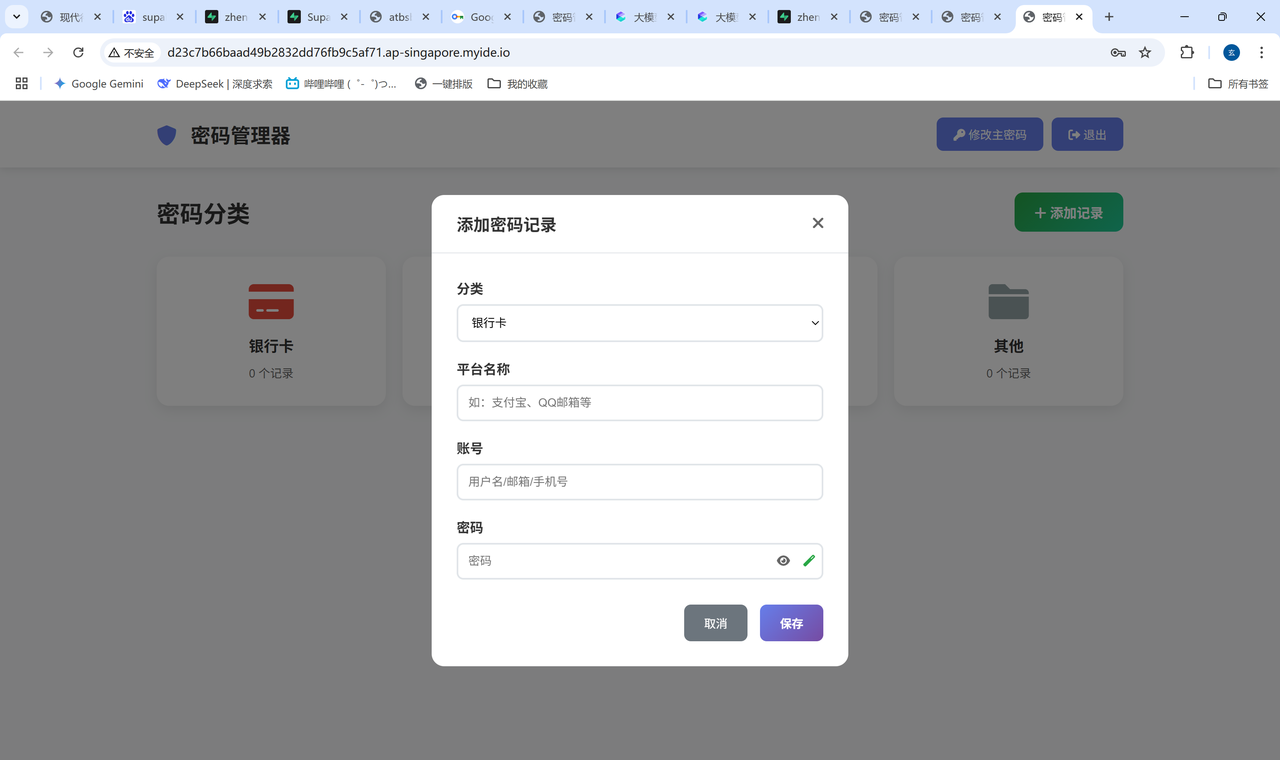Click the 取消 button
Image resolution: width=1280 pixels, height=760 pixels.
(x=715, y=623)
